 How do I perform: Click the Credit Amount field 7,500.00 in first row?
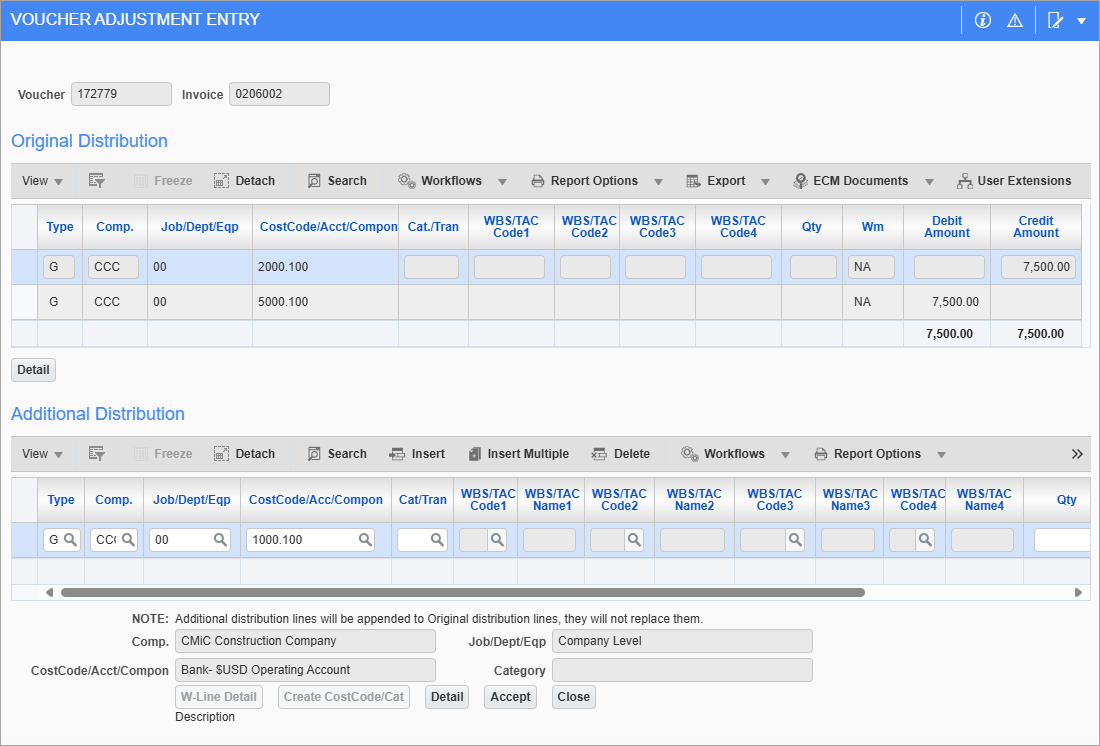coord(1038,267)
